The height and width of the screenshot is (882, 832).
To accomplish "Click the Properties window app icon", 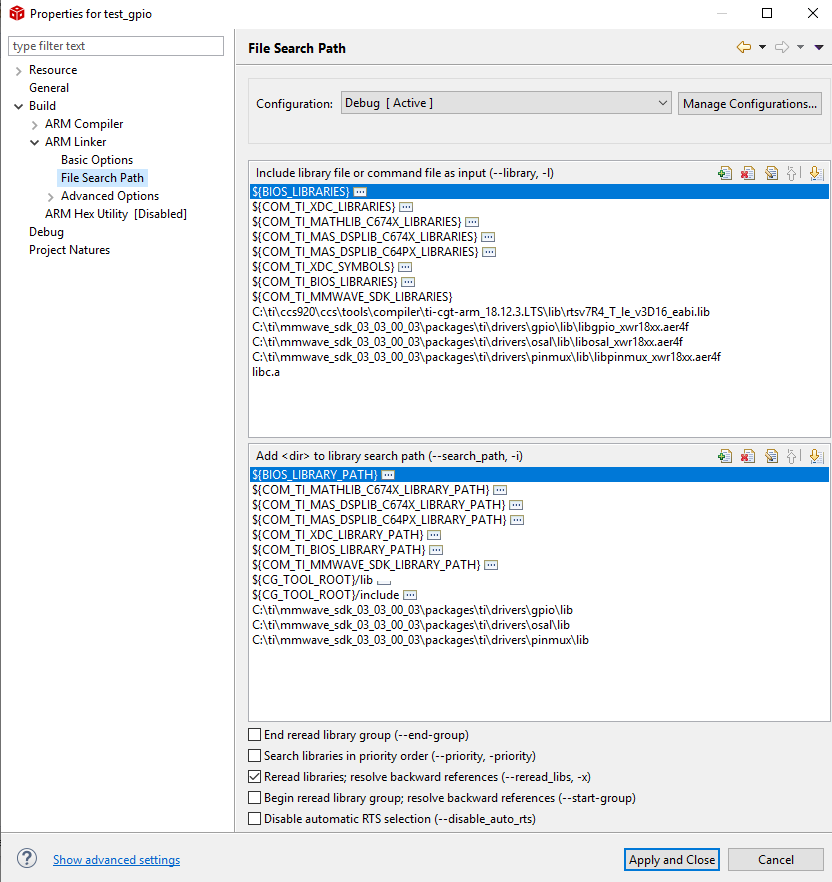I will click(x=17, y=14).
